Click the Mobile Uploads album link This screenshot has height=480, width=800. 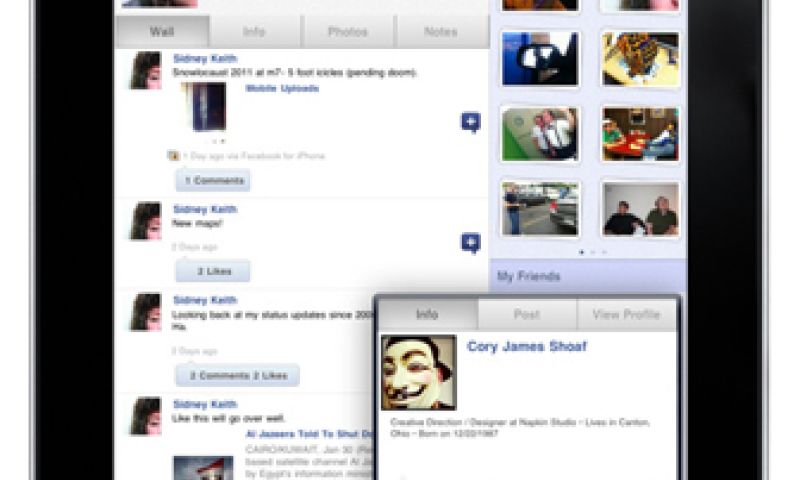282,88
